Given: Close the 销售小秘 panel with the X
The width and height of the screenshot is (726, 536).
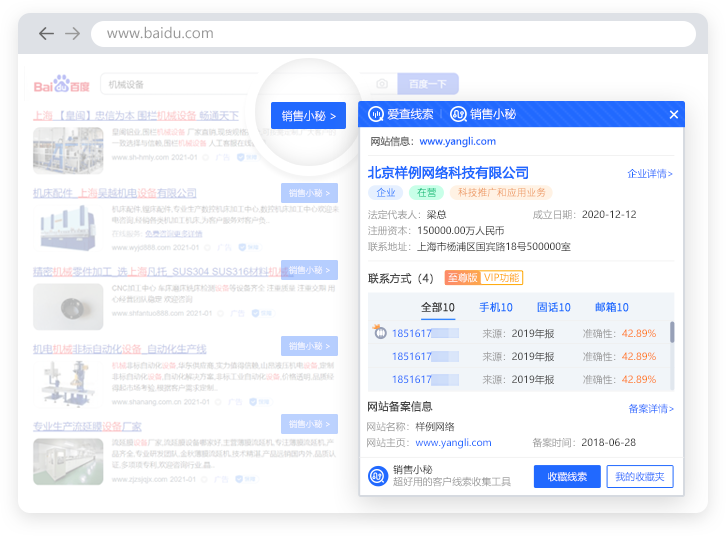Looking at the screenshot, I should coord(674,114).
